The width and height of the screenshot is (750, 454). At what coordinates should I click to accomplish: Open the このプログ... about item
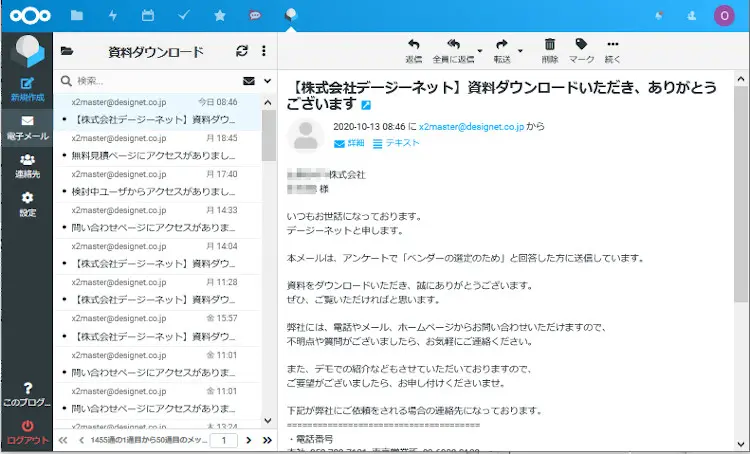pos(27,395)
